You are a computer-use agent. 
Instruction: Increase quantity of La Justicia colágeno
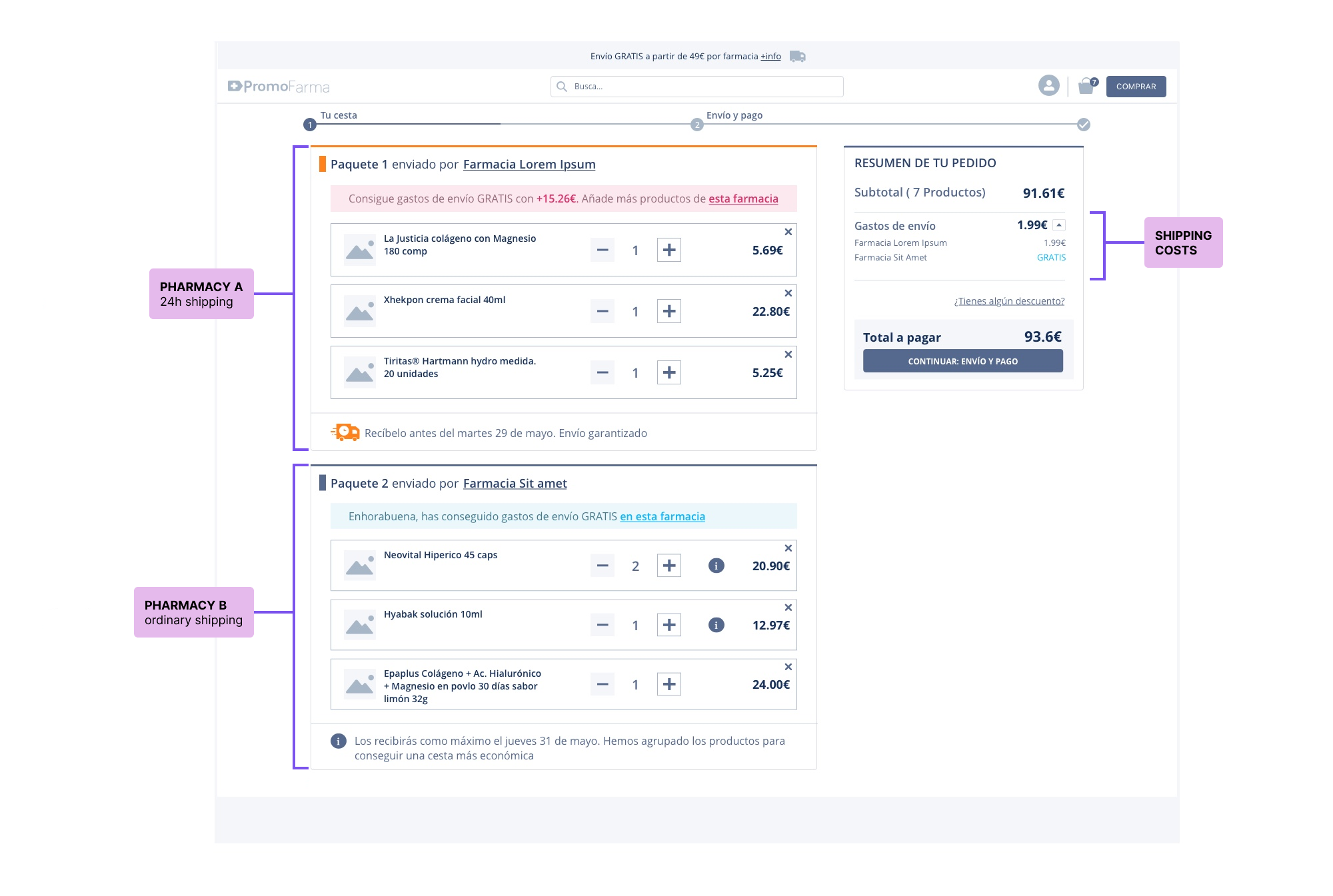pyautogui.click(x=669, y=250)
